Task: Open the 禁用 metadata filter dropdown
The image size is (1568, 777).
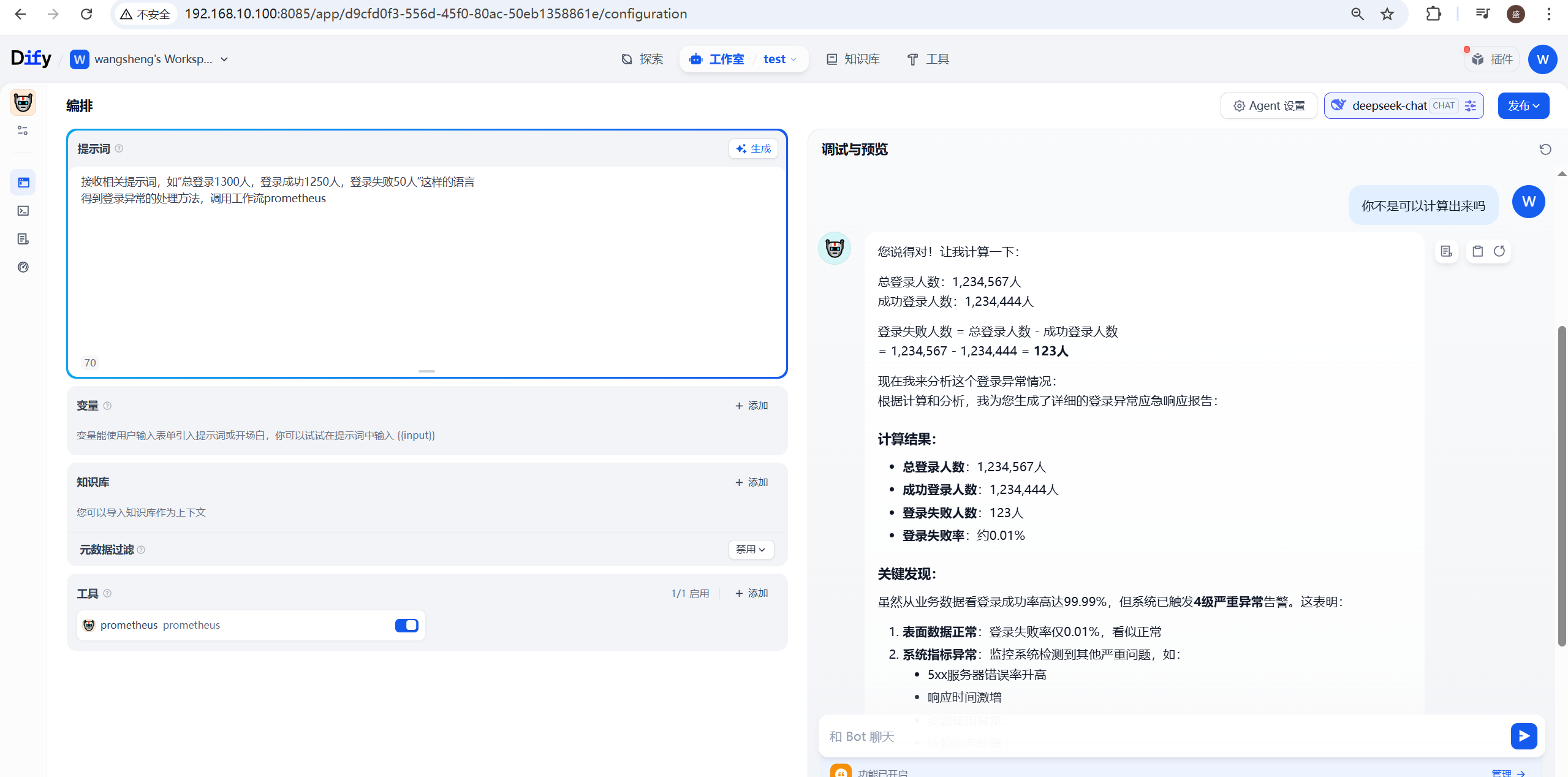Action: (751, 550)
